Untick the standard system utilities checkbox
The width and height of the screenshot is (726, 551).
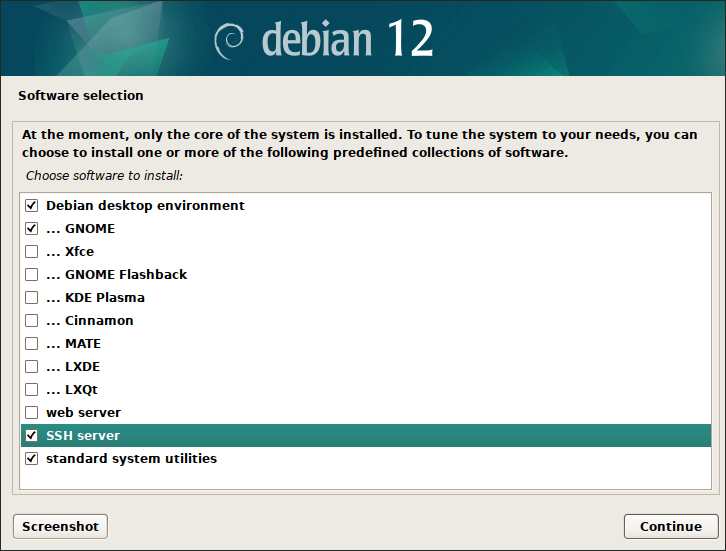tap(31, 458)
